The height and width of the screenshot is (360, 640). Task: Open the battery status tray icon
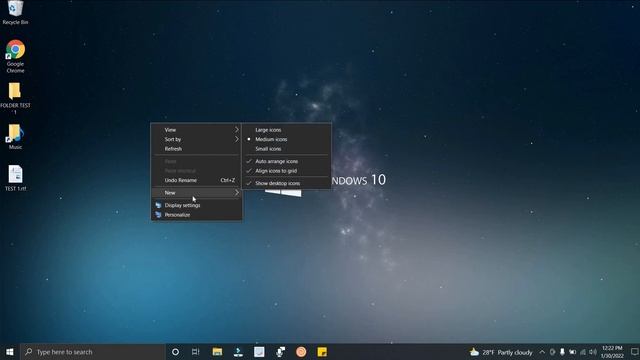pyautogui.click(x=572, y=352)
